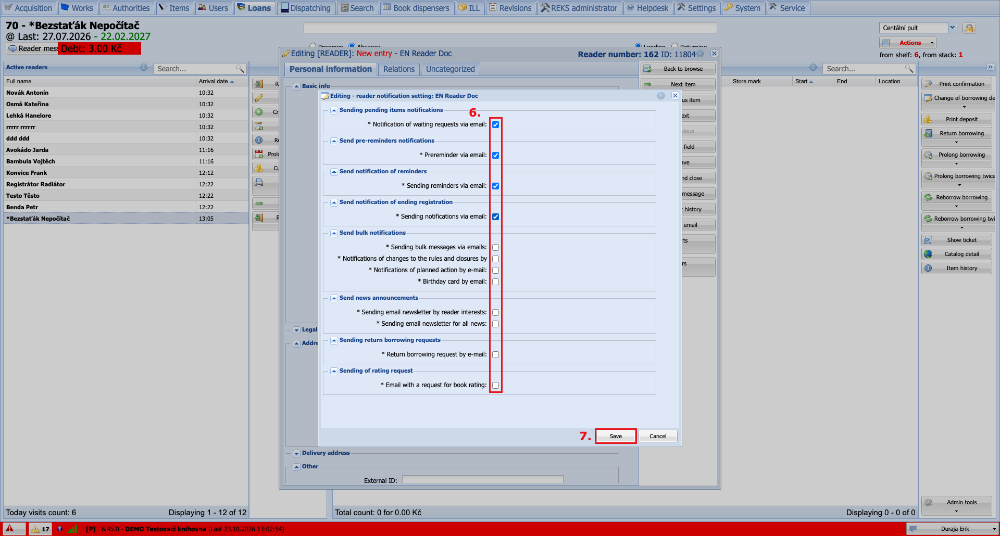Uncheck Prereminder via email checkbox
The width and height of the screenshot is (1000, 536).
[496, 155]
